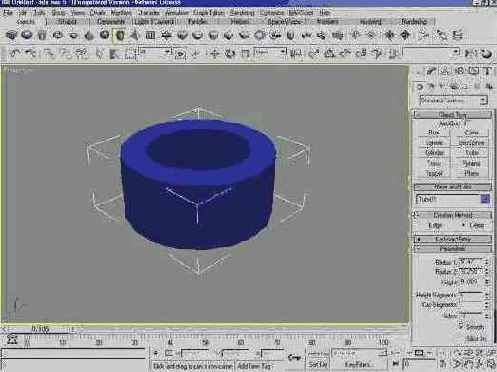Switch to the Helpers tab in tab panel
Image resolution: width=497 pixels, height=372 pixels.
pos(240,22)
